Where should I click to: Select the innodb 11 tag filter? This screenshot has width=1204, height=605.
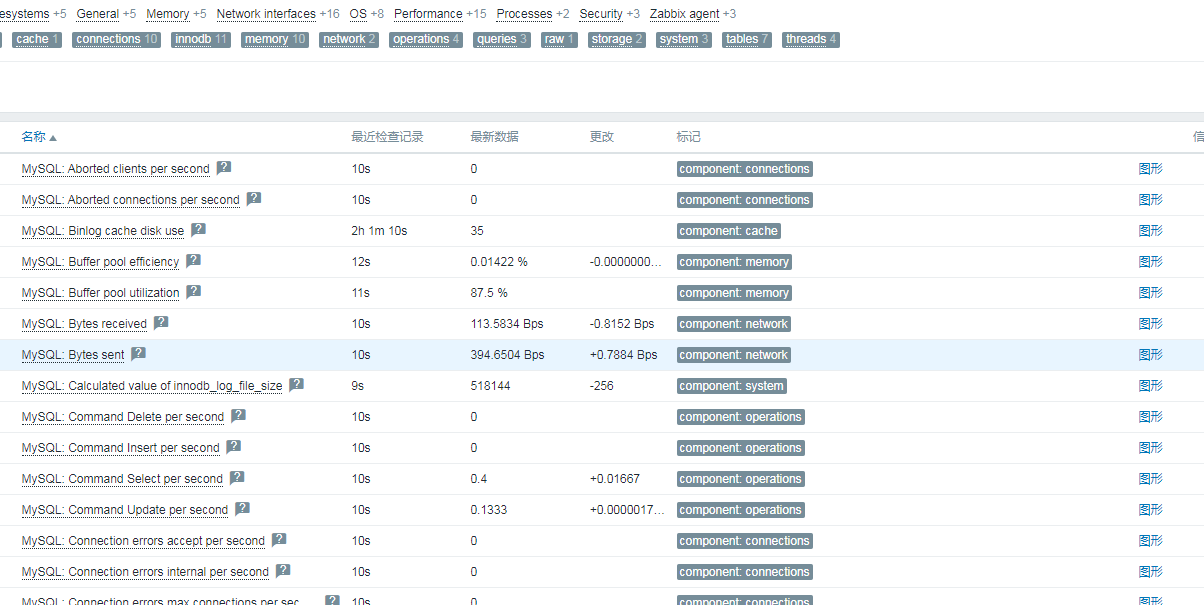click(x=201, y=39)
